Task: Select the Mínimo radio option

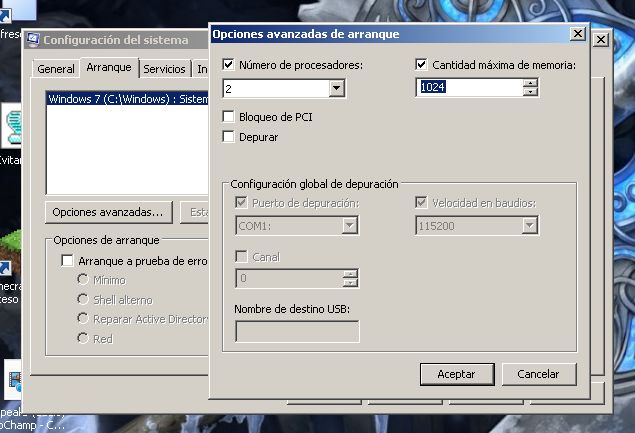Action: coord(83,279)
